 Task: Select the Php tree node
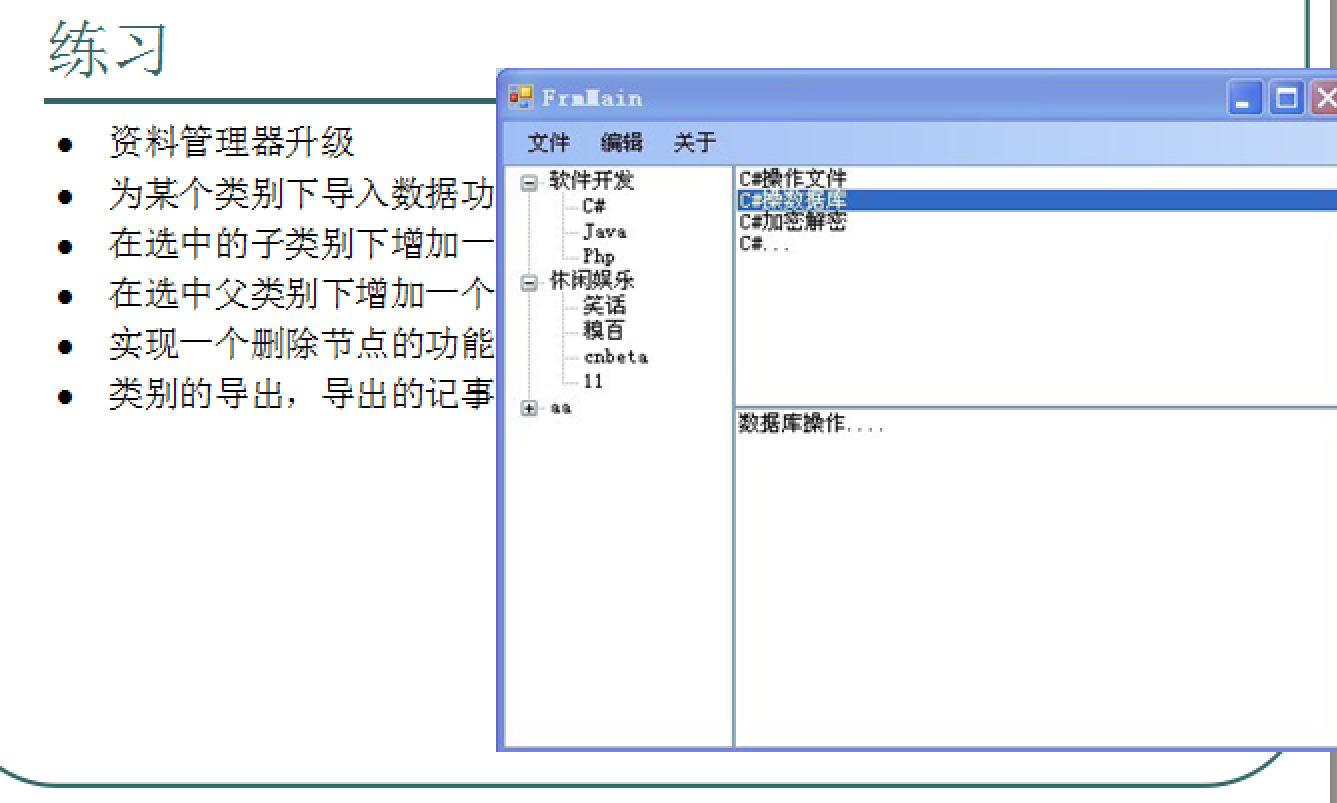(598, 256)
